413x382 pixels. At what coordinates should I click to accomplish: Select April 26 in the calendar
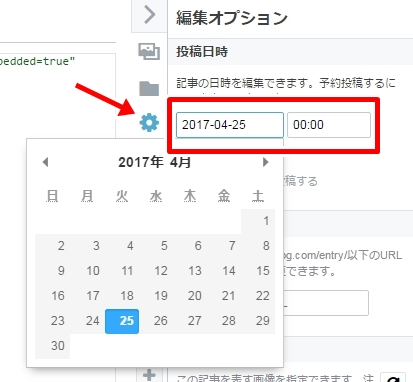[156, 321]
